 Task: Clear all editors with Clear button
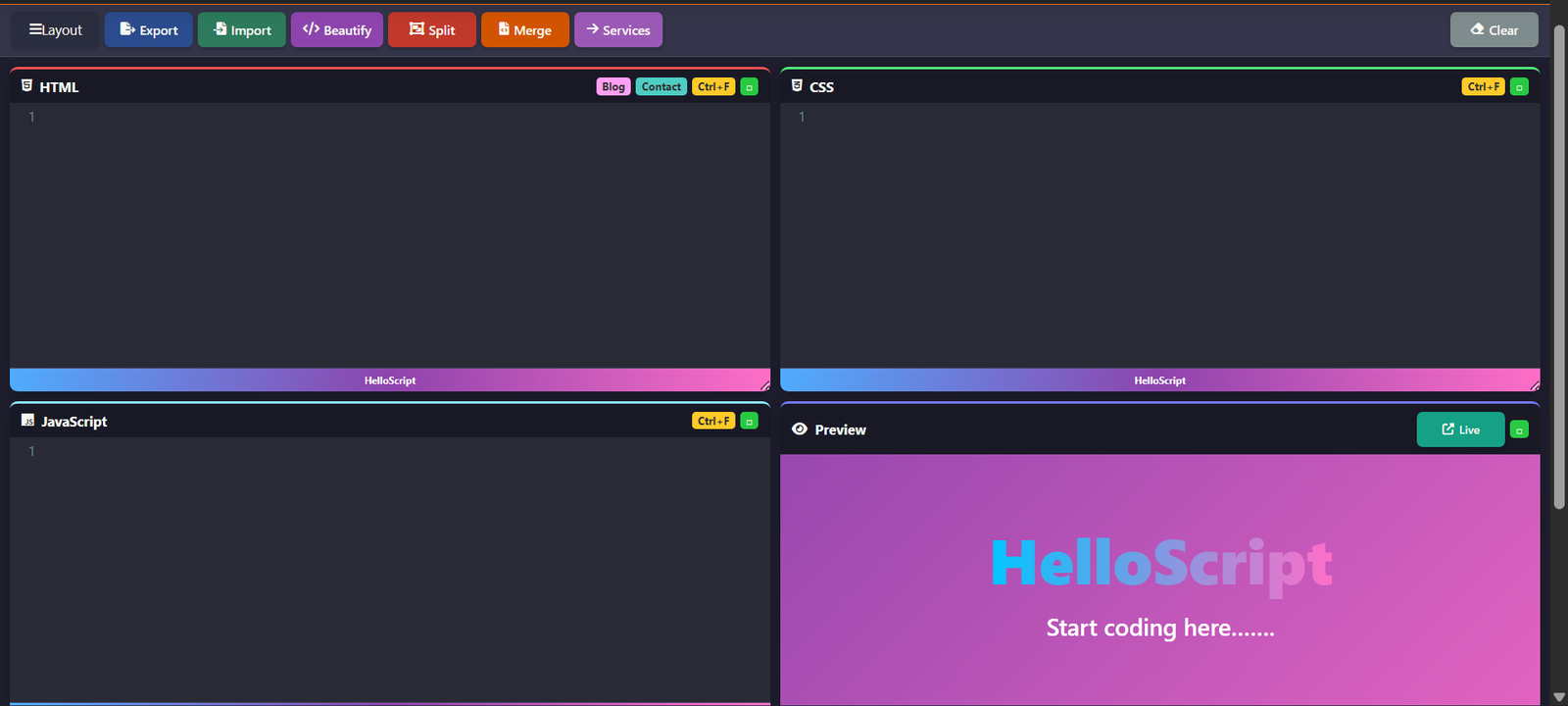tap(1494, 29)
